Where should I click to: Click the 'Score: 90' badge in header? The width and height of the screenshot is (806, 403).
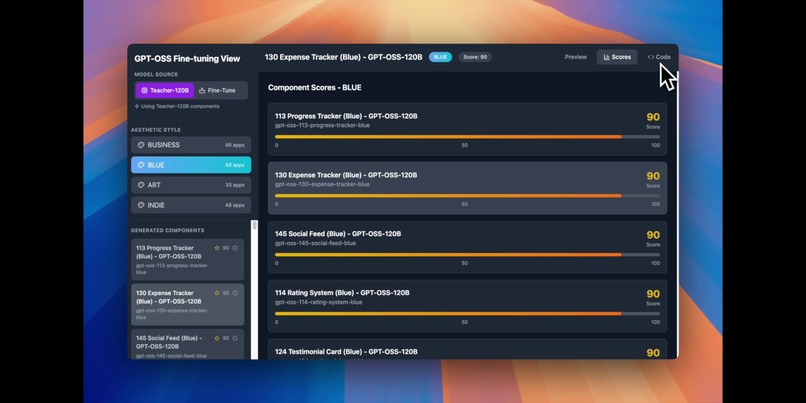pos(475,57)
